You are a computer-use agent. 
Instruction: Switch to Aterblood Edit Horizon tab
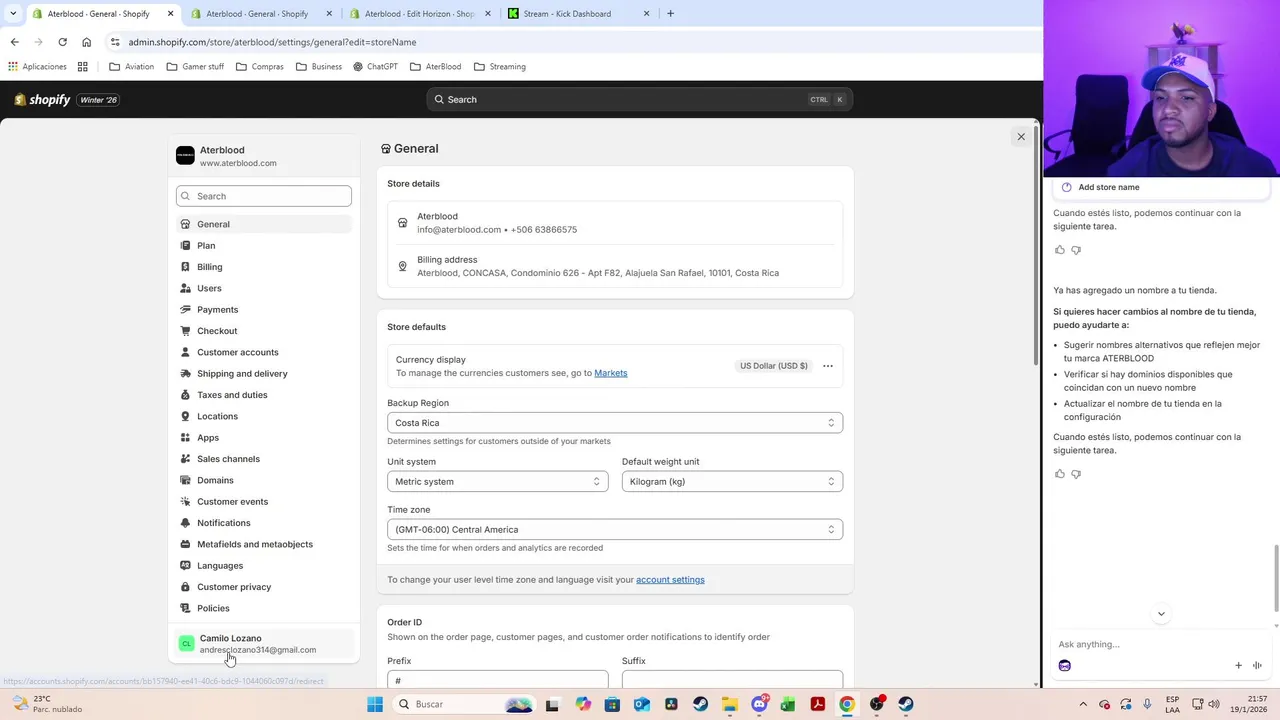point(420,14)
